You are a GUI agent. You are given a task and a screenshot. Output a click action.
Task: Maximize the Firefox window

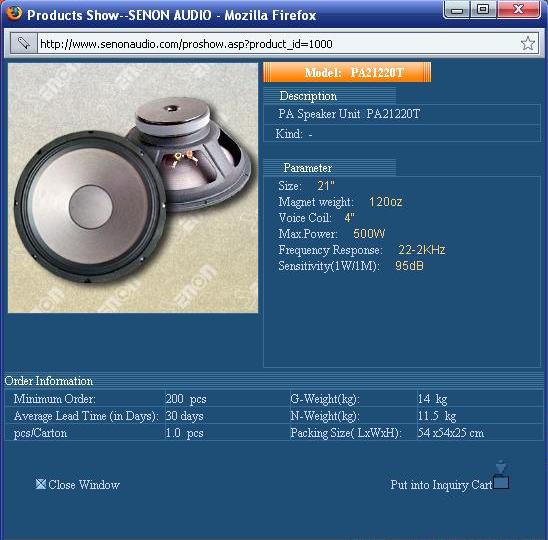(483, 9)
